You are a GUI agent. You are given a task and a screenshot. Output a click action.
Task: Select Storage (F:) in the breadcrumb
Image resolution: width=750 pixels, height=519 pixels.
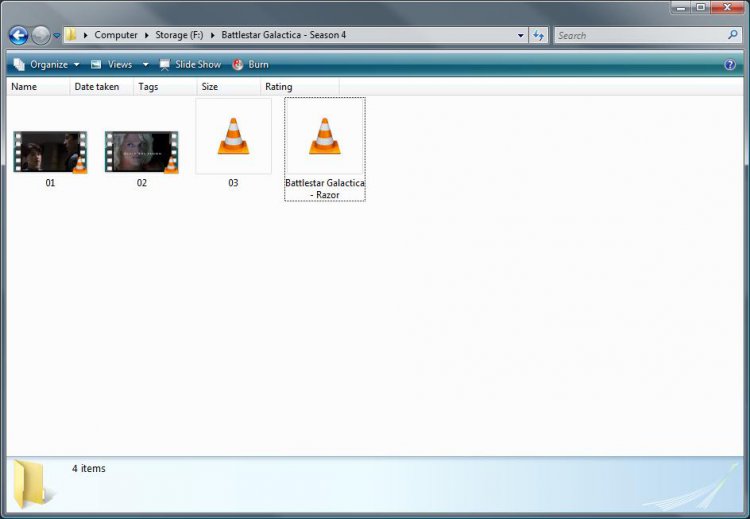179,35
